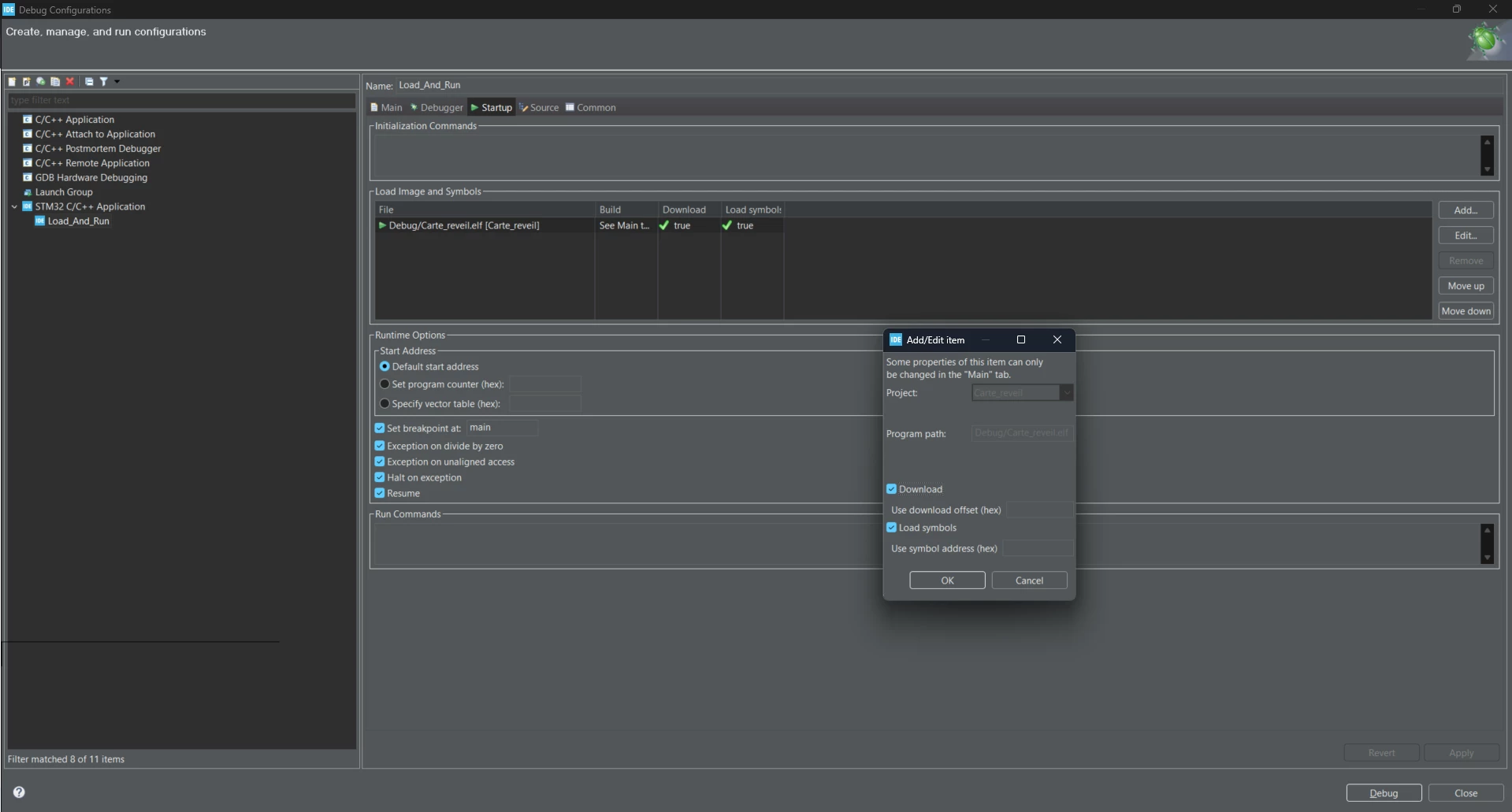
Task: Open the Common tab
Action: pos(591,108)
